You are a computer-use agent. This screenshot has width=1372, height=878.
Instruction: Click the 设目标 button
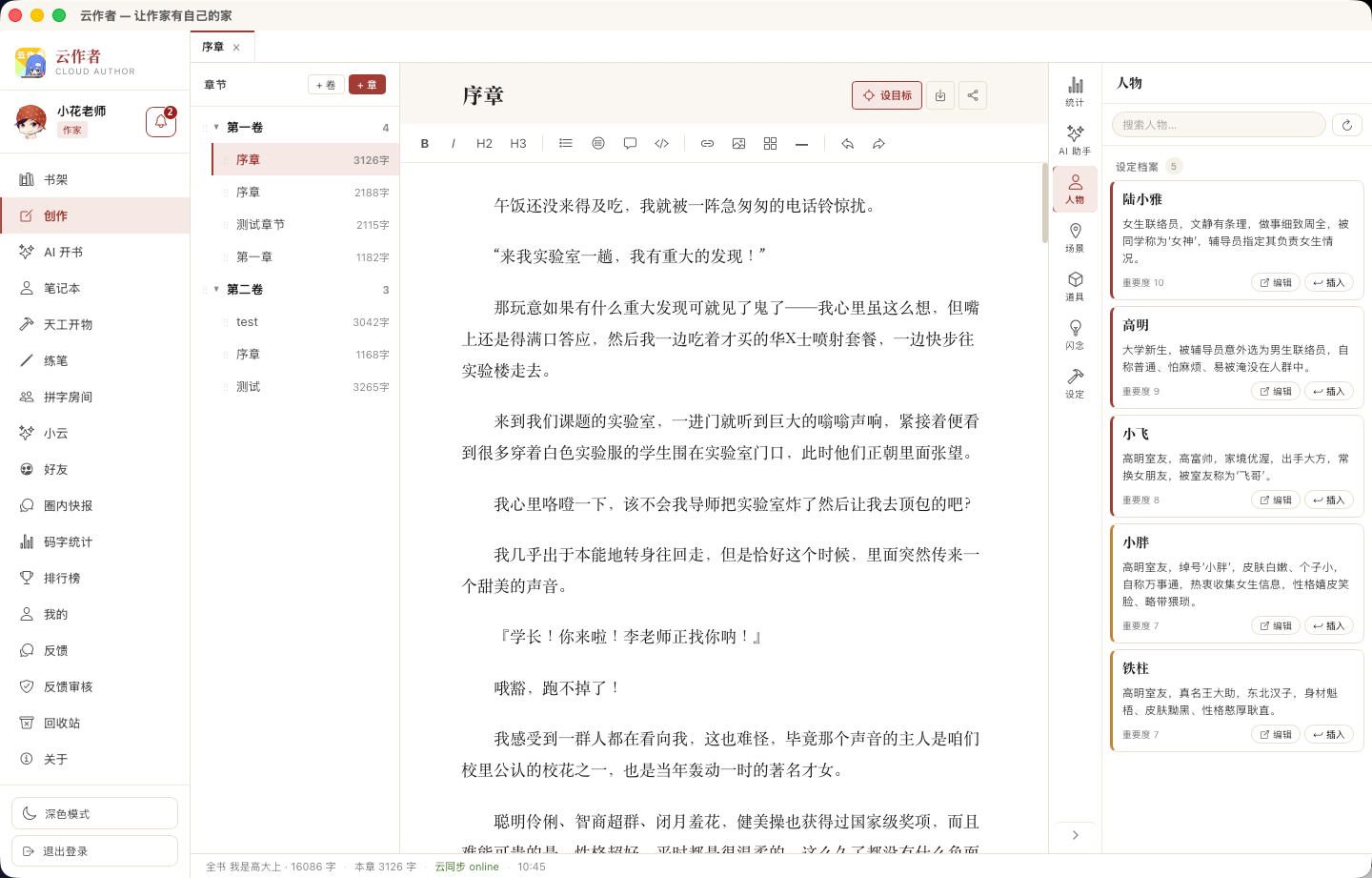click(x=887, y=95)
